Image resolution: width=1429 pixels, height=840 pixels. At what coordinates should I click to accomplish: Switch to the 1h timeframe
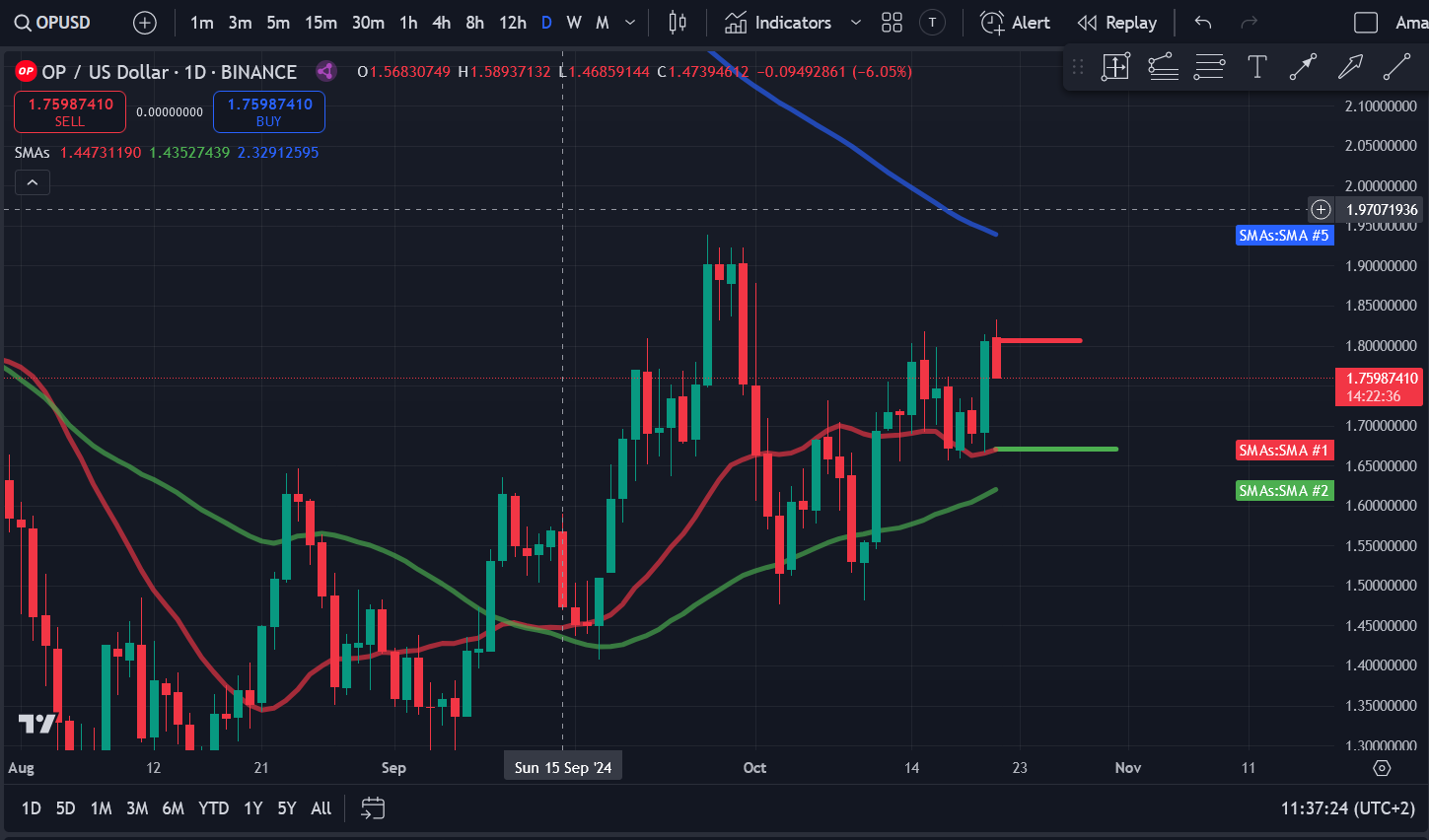coord(408,22)
